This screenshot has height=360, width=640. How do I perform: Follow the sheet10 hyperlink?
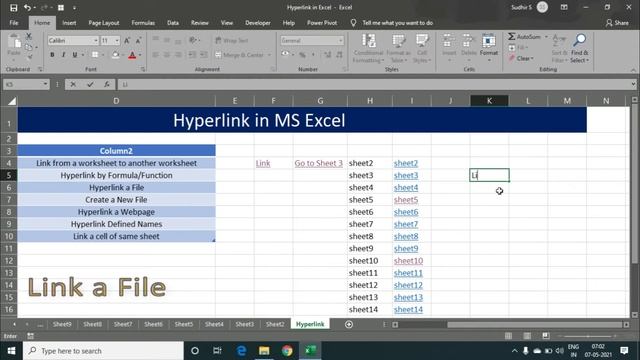point(408,260)
